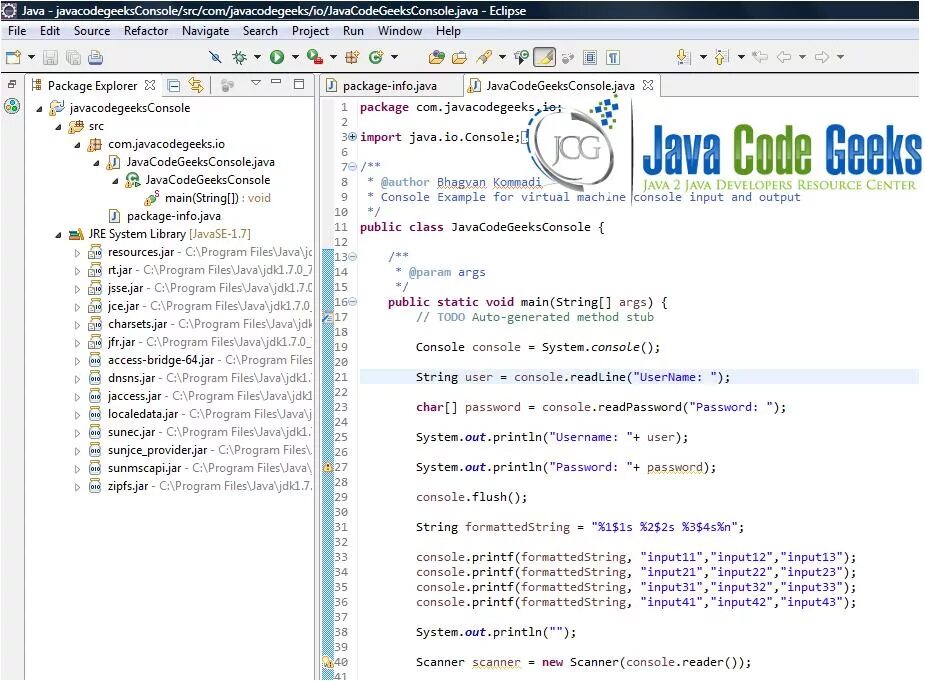Open the Project menu
Image resolution: width=925 pixels, height=681 pixels.
pyautogui.click(x=310, y=31)
